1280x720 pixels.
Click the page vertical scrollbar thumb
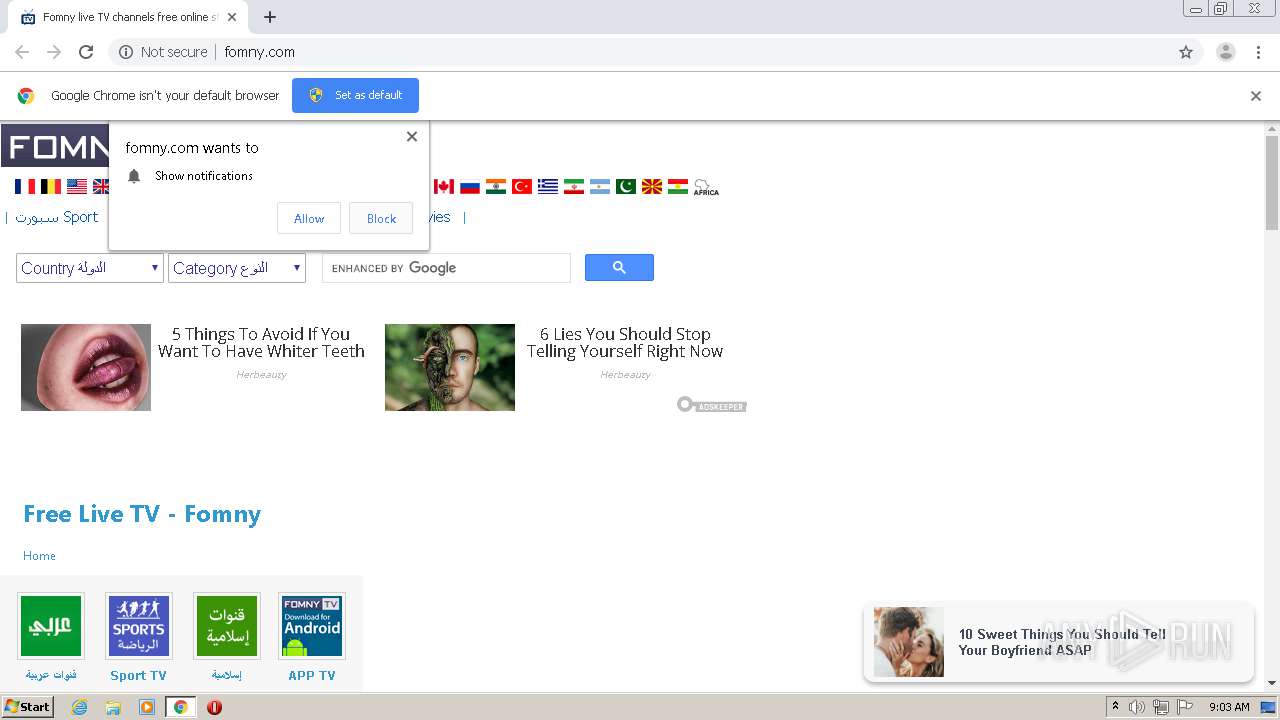pyautogui.click(x=1272, y=182)
